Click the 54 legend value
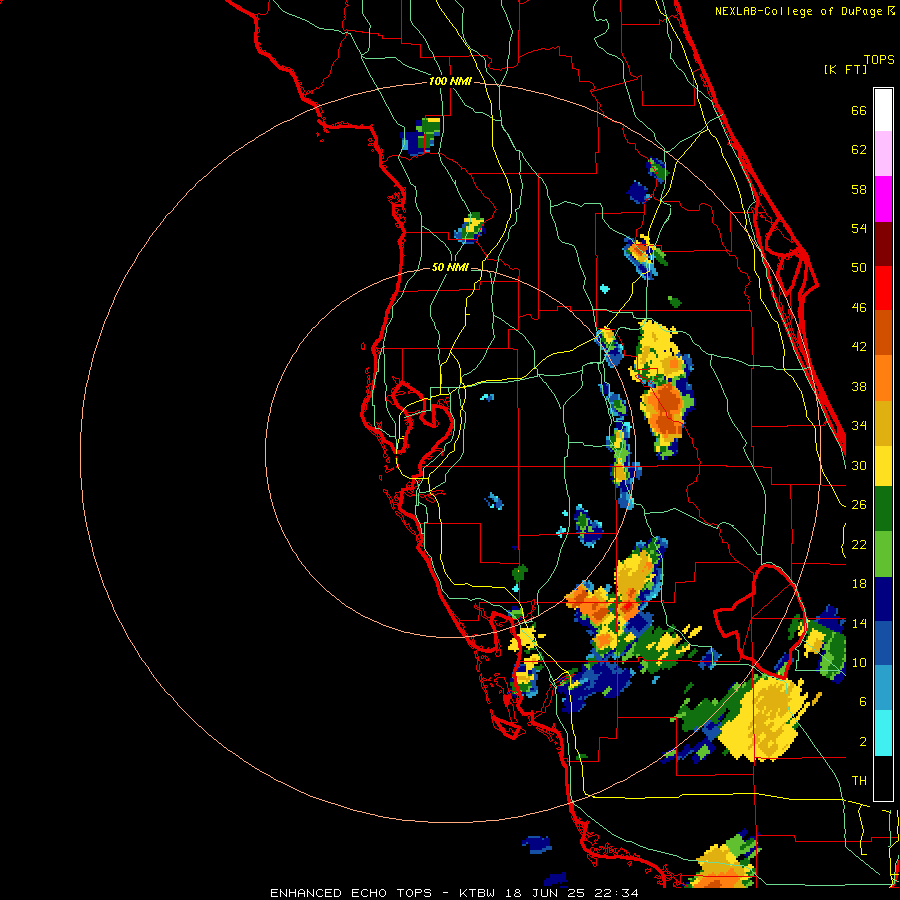900x900 pixels. click(x=859, y=228)
